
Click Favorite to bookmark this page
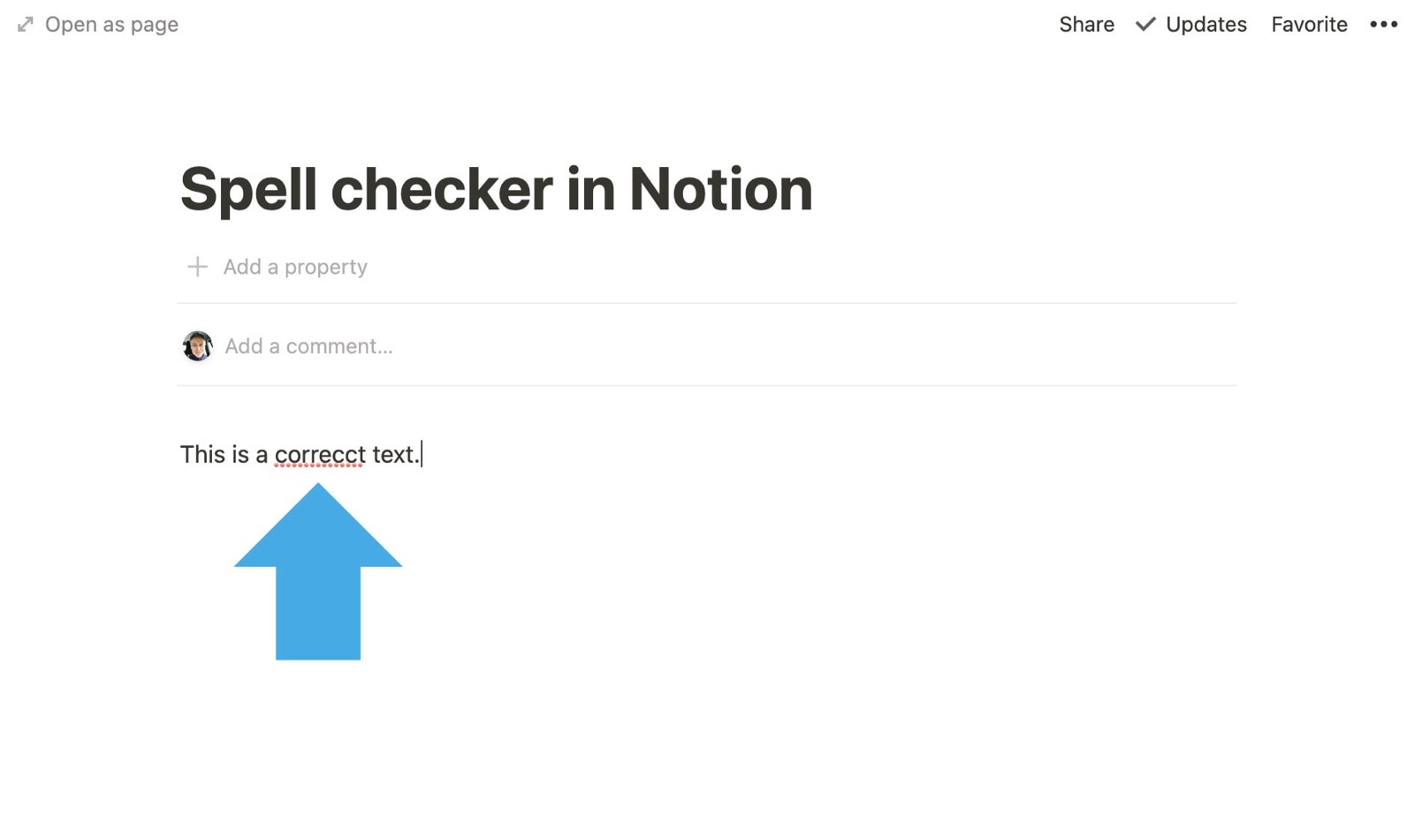coord(1308,24)
